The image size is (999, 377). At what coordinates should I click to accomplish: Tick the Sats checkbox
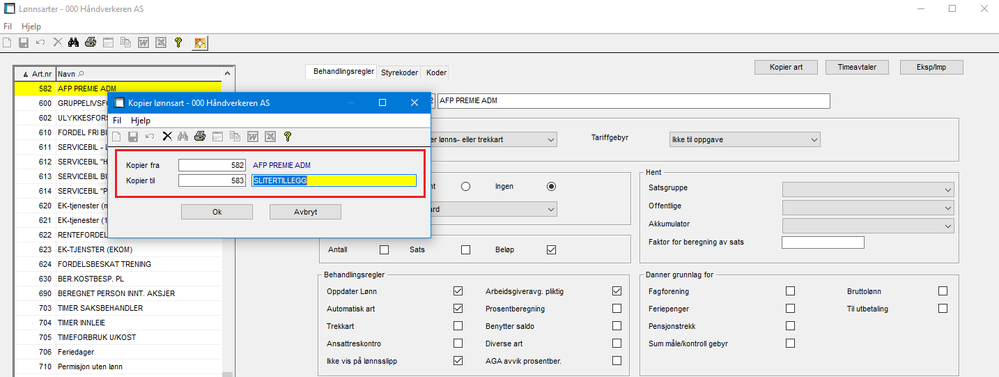click(466, 250)
